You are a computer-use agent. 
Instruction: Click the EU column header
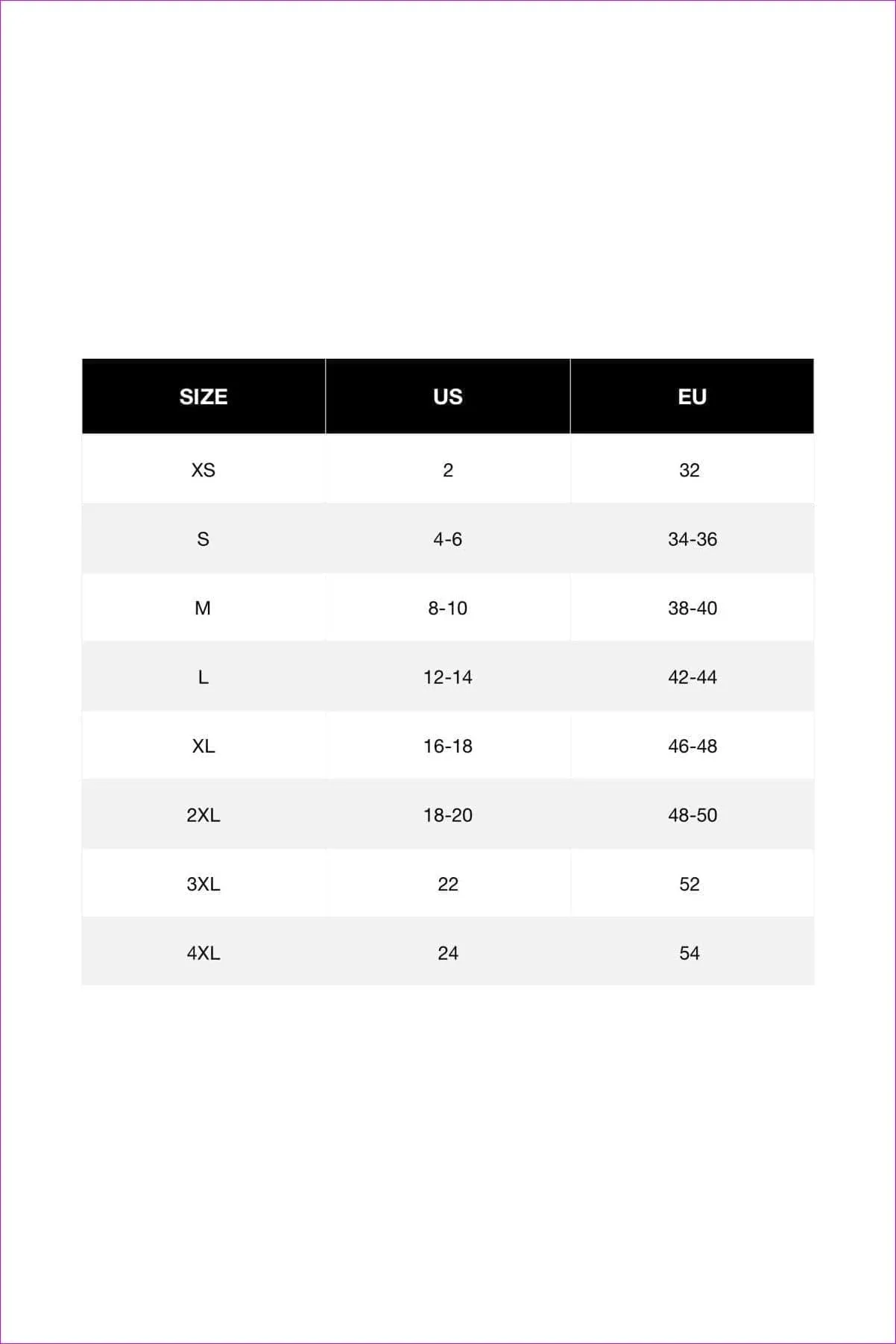[x=692, y=396]
